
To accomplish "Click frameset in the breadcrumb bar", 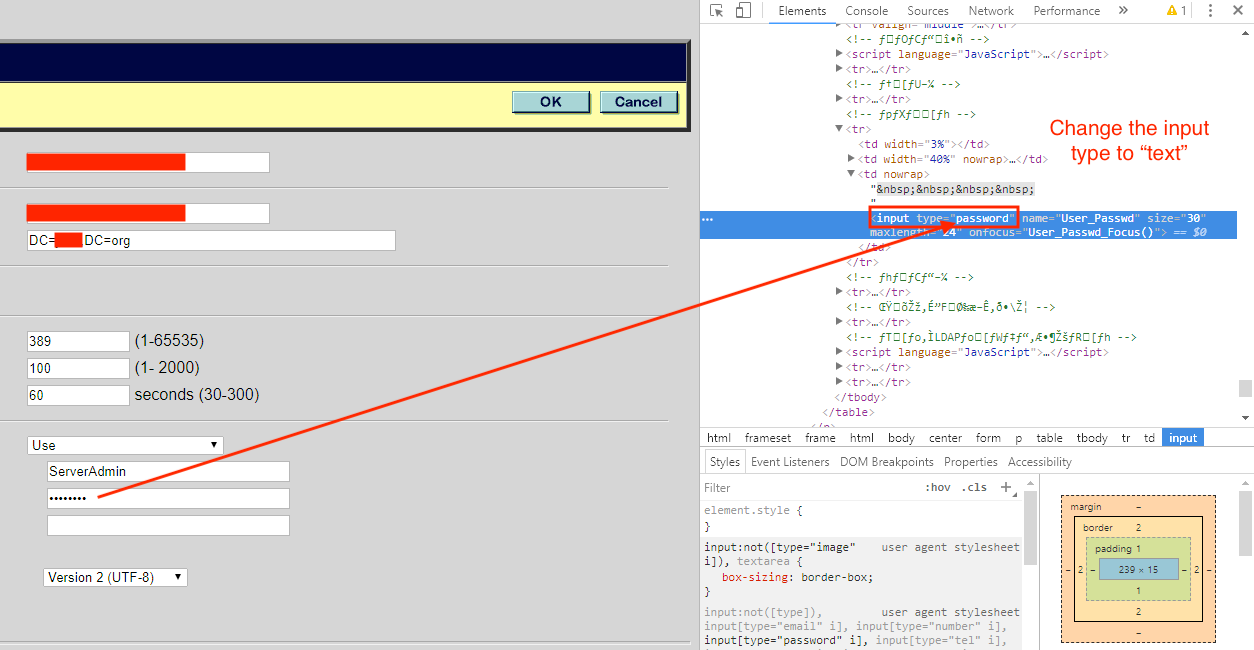I will click(x=768, y=438).
